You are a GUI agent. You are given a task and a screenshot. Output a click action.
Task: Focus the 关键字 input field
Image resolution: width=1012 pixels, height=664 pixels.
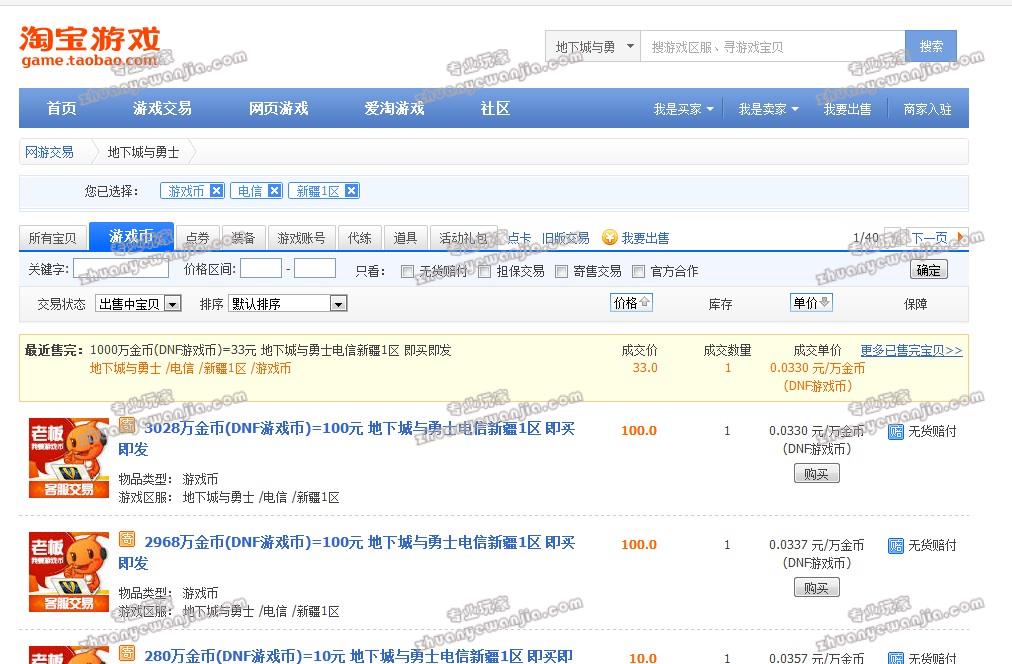point(121,268)
